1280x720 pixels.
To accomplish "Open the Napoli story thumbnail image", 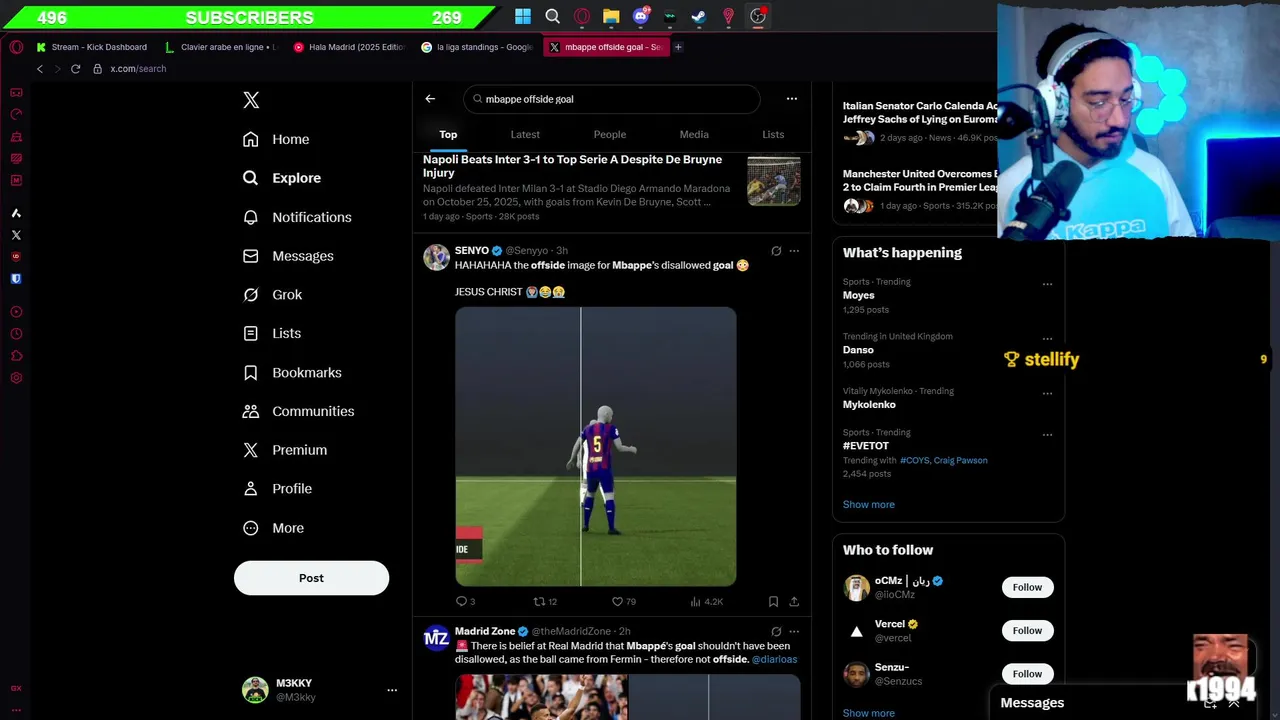I will (774, 181).
